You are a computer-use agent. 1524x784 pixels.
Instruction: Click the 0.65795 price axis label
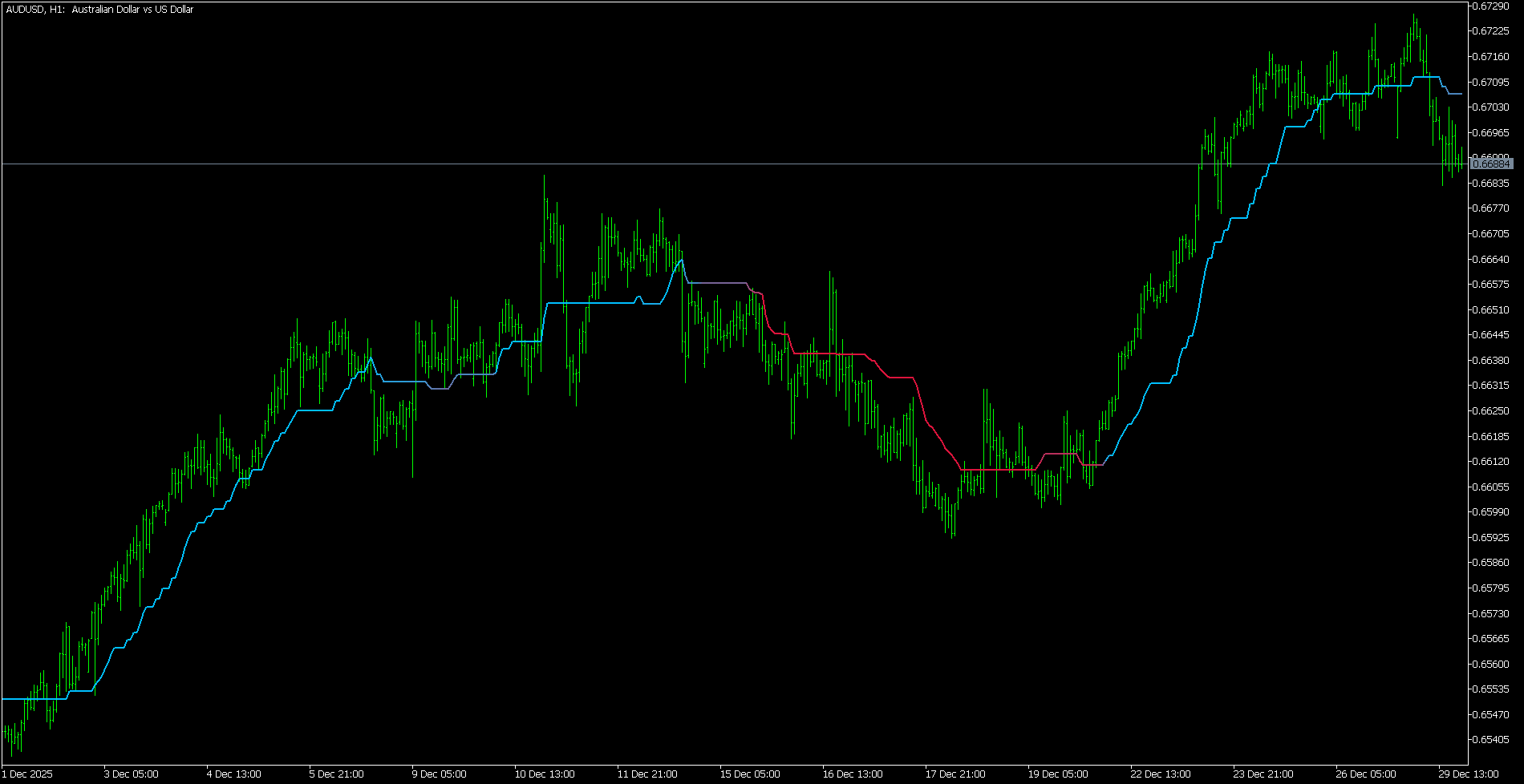click(x=1492, y=588)
